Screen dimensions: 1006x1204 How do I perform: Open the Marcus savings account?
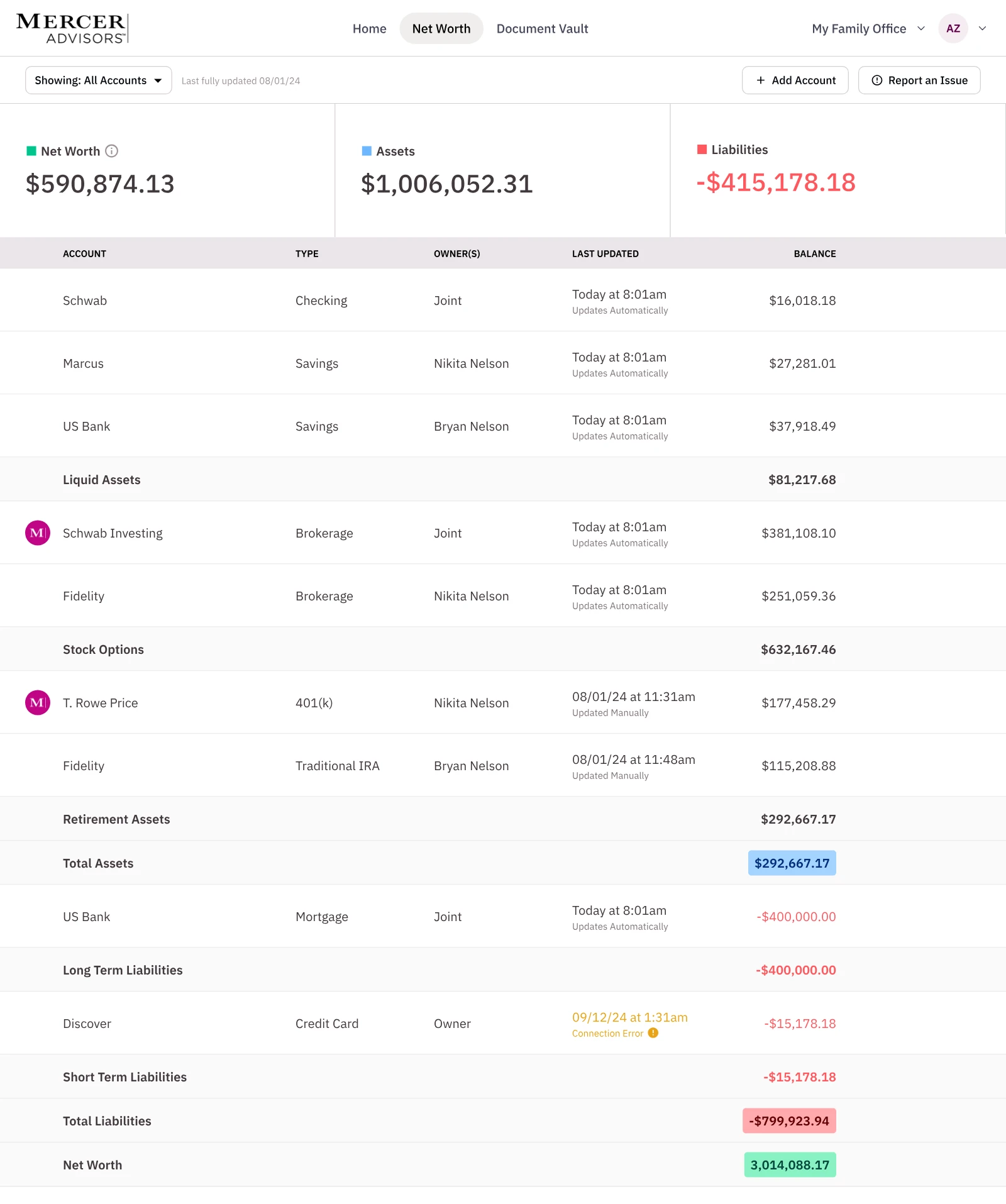click(503, 363)
